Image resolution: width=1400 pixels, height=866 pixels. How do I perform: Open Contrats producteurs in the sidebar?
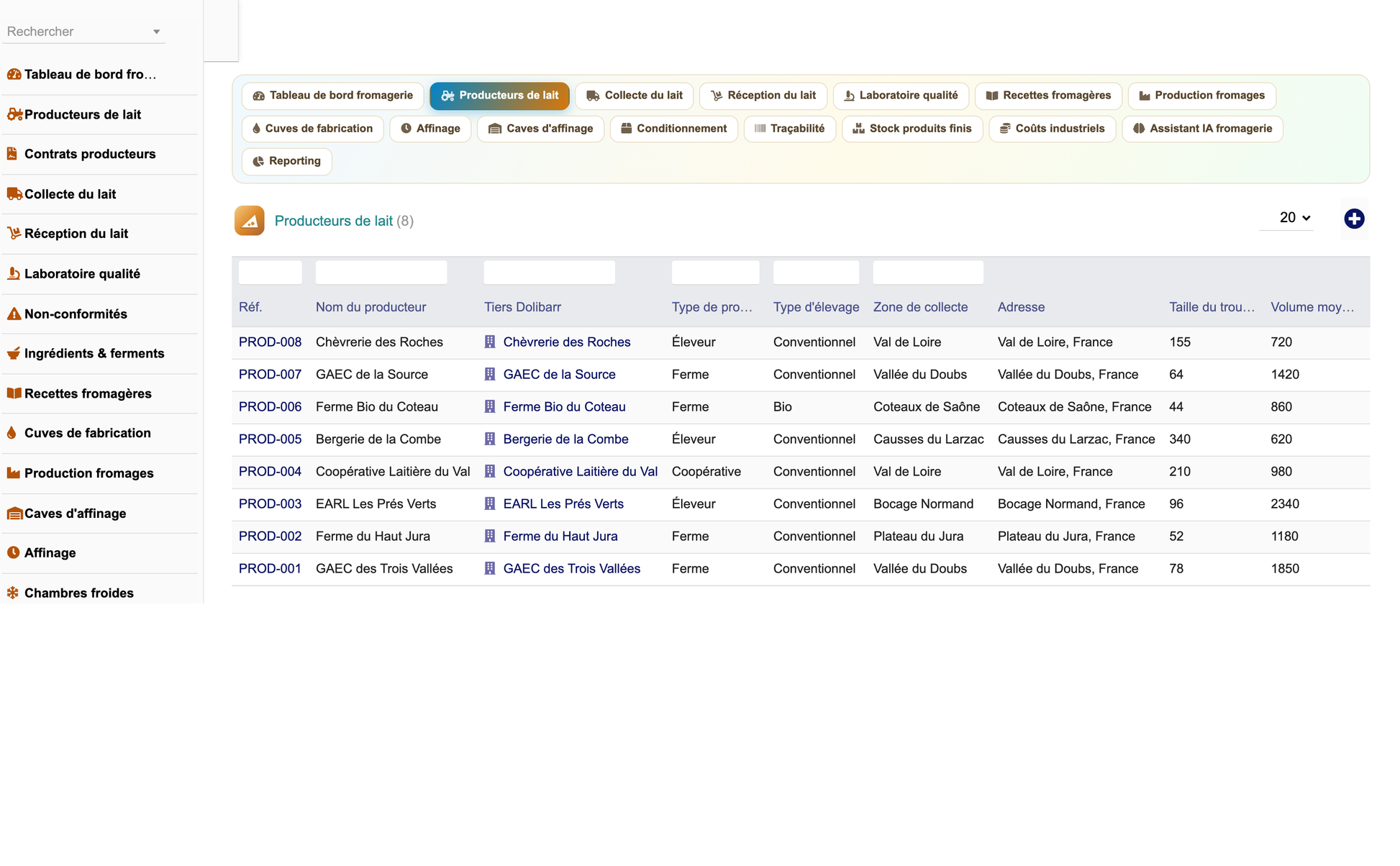90,154
